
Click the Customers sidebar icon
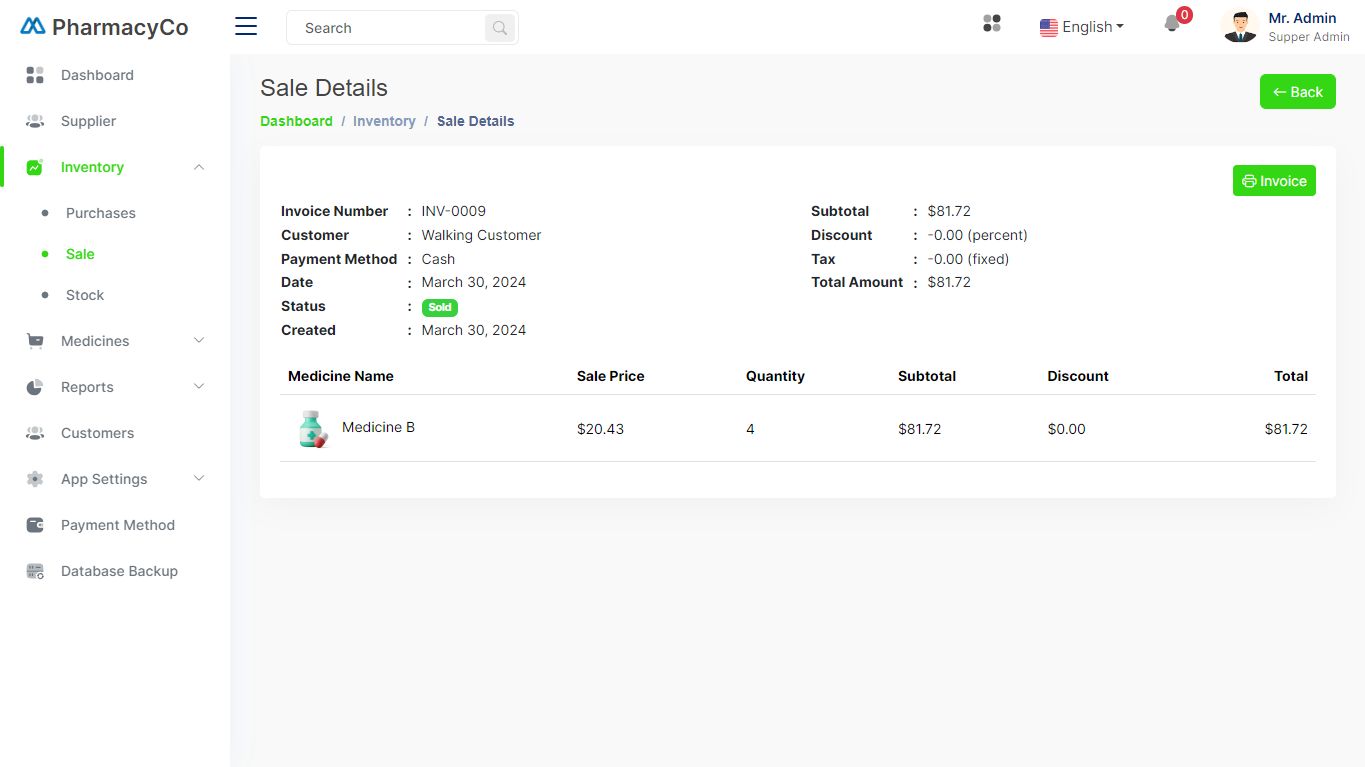pyautogui.click(x=35, y=433)
